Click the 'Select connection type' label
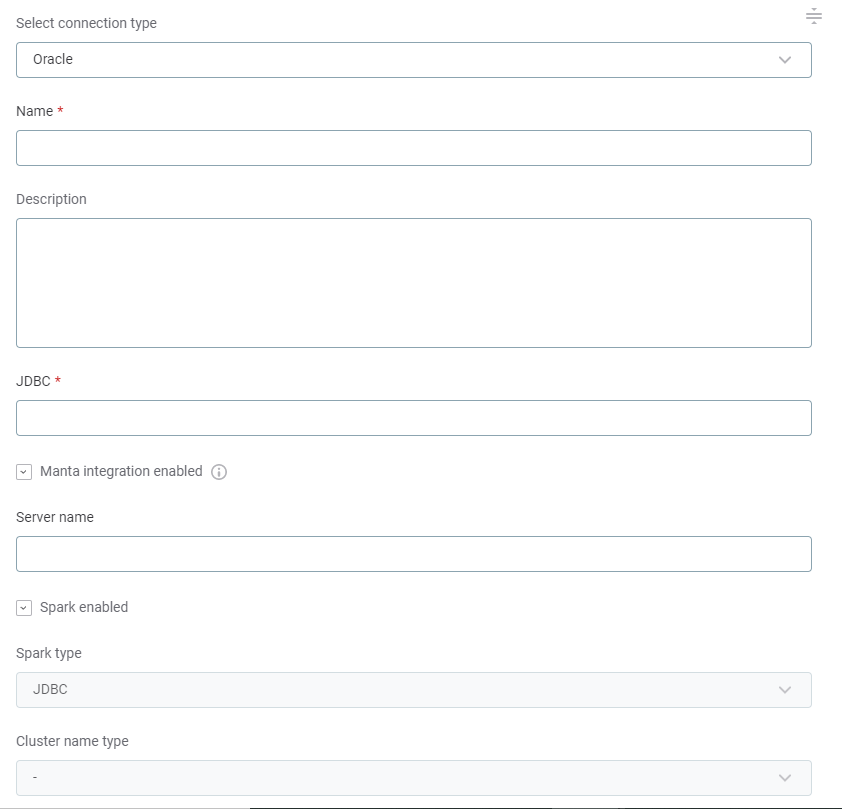The width and height of the screenshot is (842, 809). (x=86, y=23)
